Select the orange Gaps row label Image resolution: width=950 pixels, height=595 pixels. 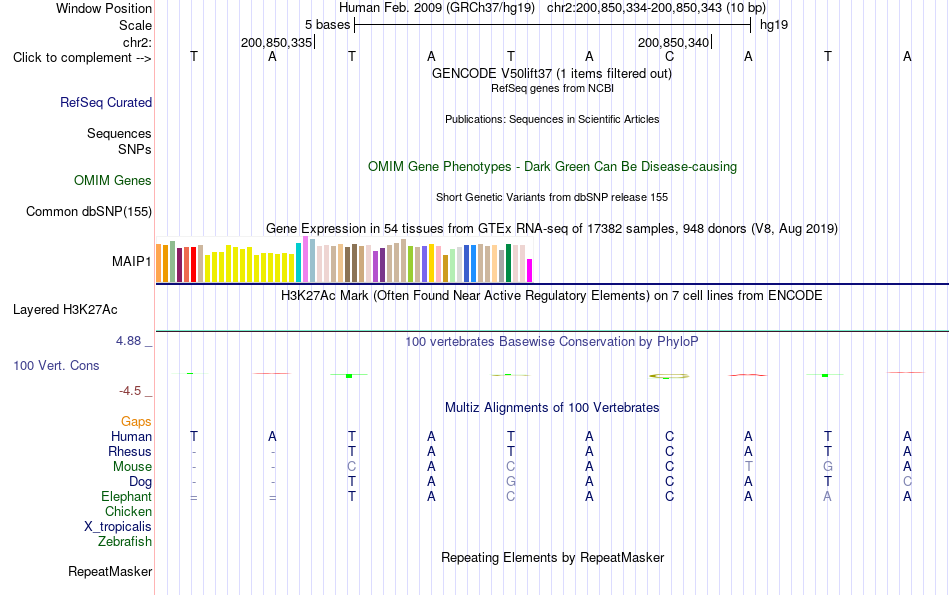point(136,421)
